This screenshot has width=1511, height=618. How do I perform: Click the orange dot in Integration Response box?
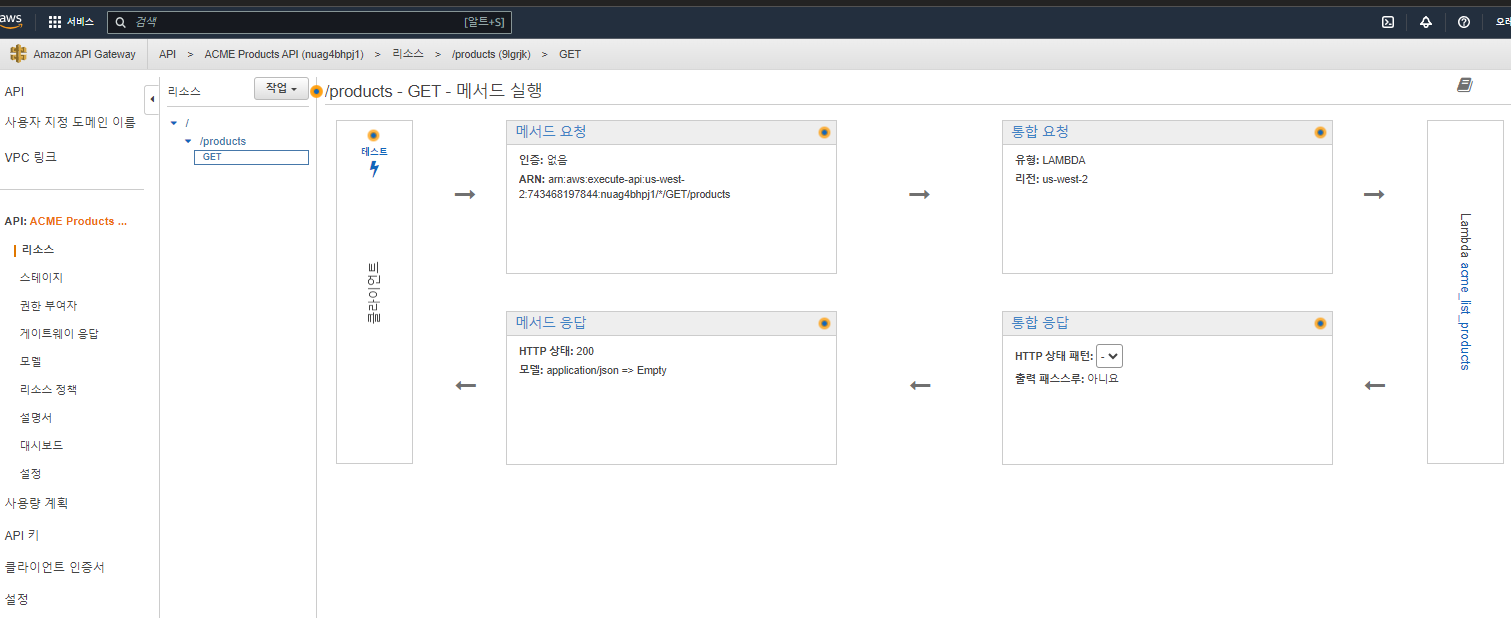[1320, 323]
